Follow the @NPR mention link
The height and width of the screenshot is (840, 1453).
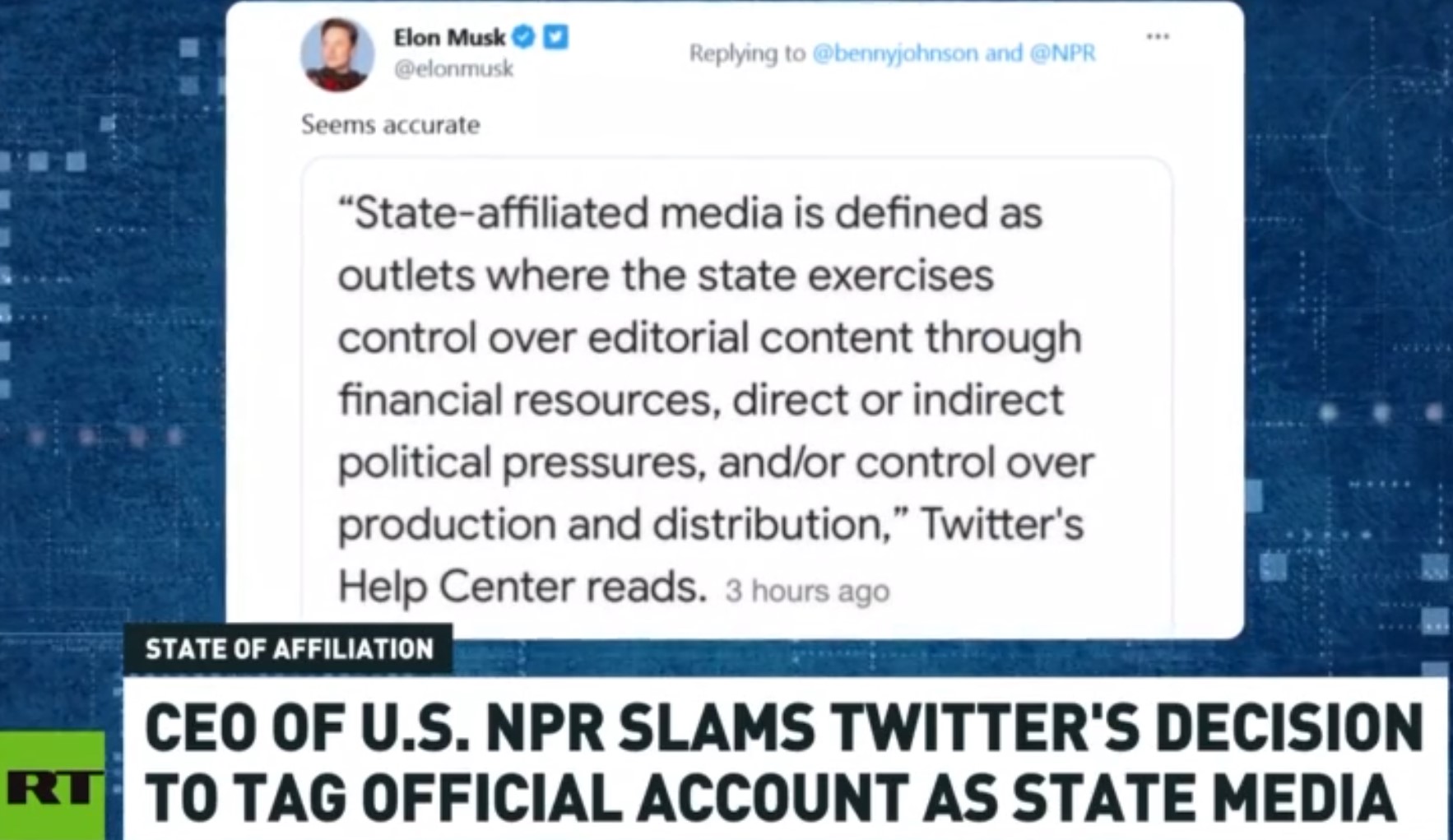pos(1062,53)
